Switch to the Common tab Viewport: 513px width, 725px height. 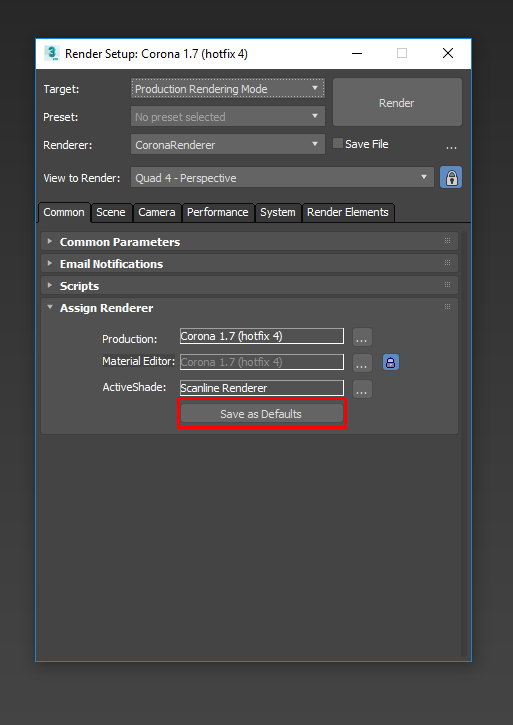tap(64, 212)
